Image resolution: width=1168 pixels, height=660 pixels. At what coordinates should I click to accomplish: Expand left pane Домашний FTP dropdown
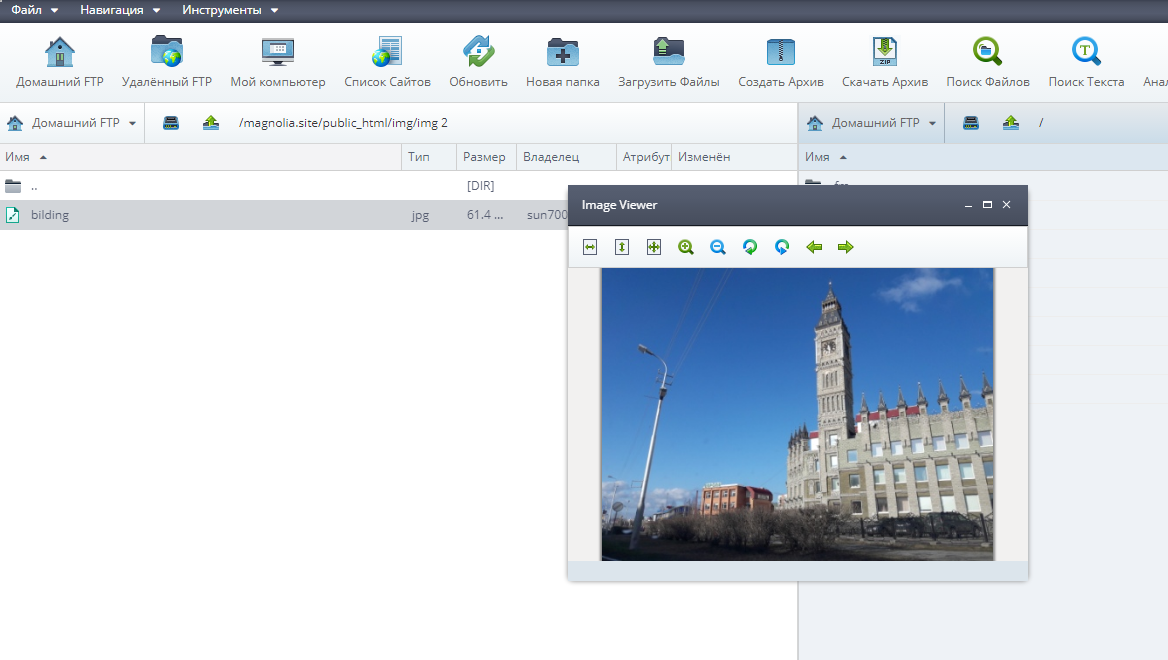[132, 124]
